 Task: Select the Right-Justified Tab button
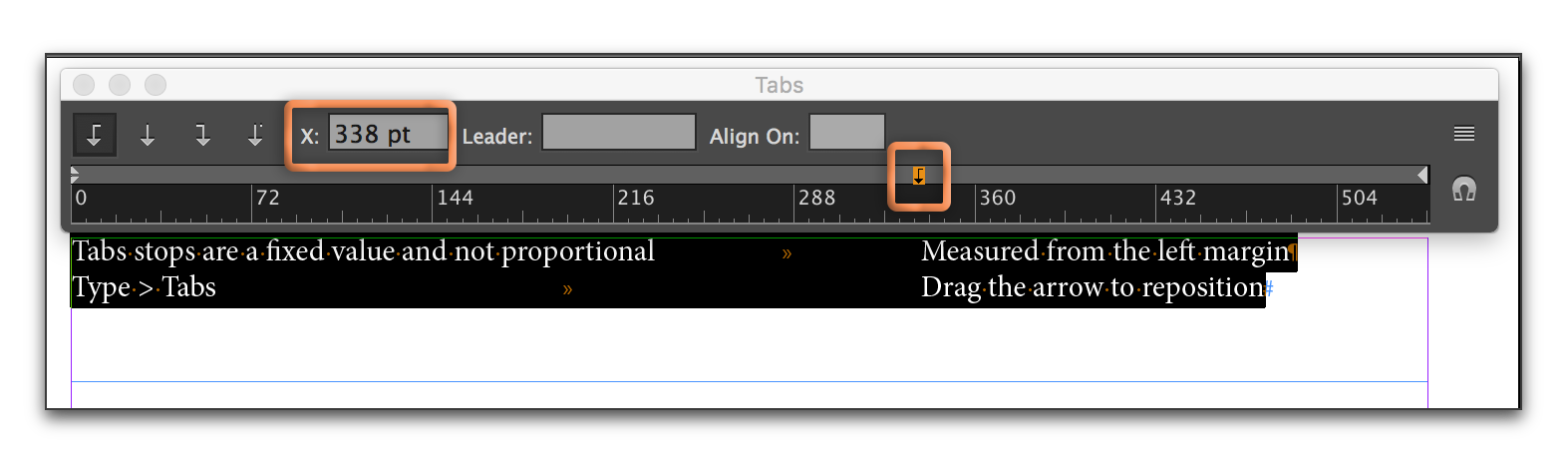[202, 135]
